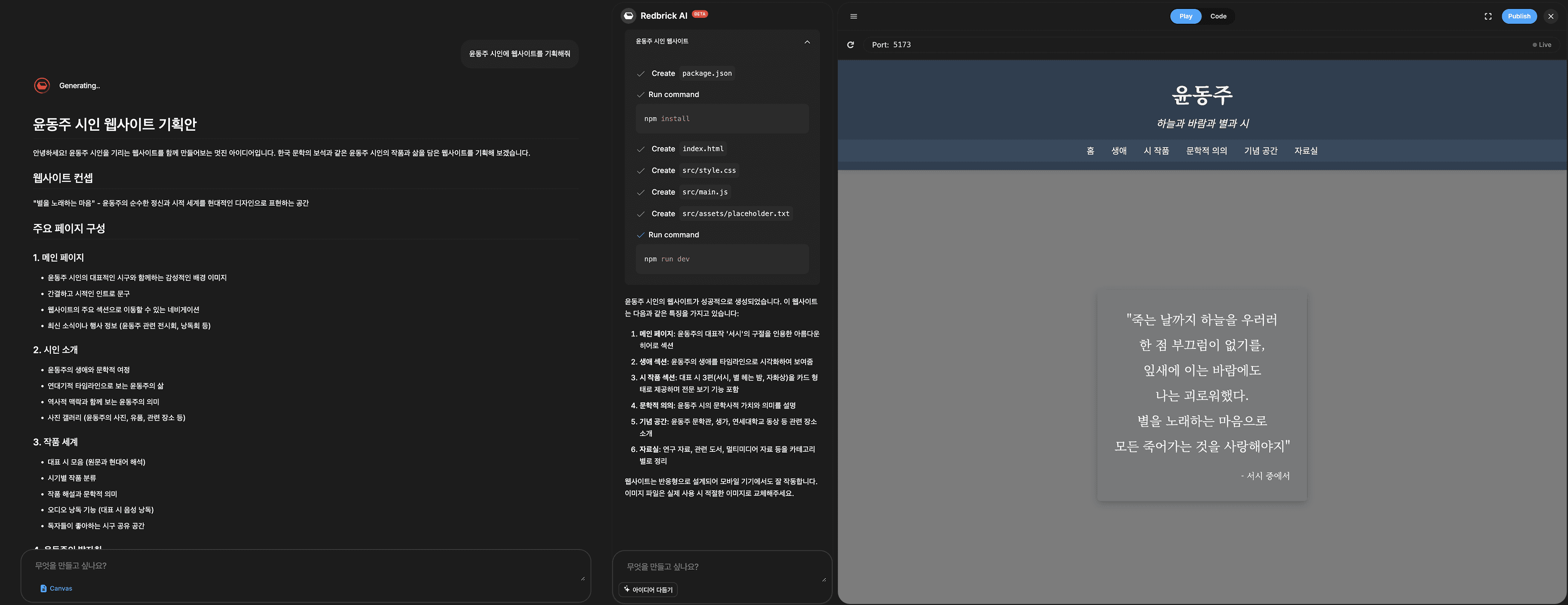The image size is (1568, 605).
Task: Click the Live status indicator dot
Action: point(1534,45)
